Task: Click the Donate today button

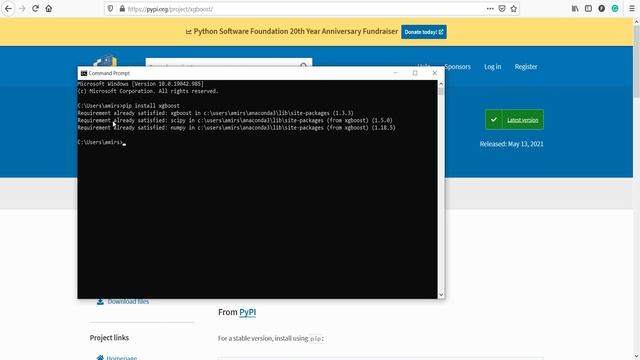Action: [x=424, y=32]
